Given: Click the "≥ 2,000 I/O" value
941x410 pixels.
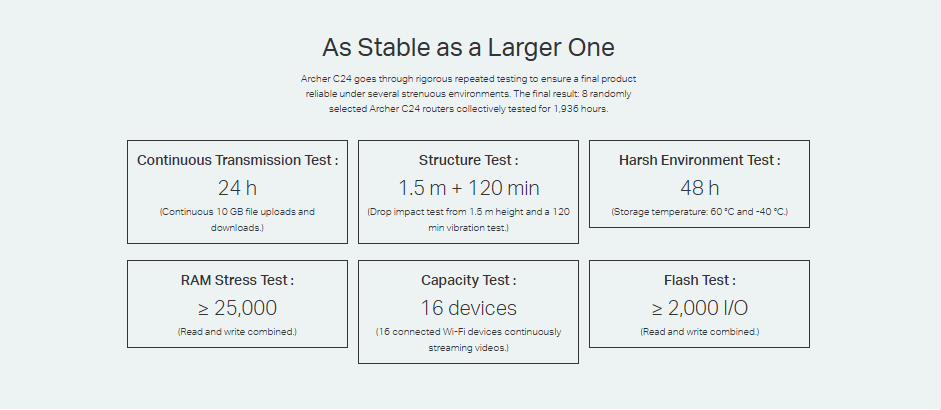Looking at the screenshot, I should (699, 308).
